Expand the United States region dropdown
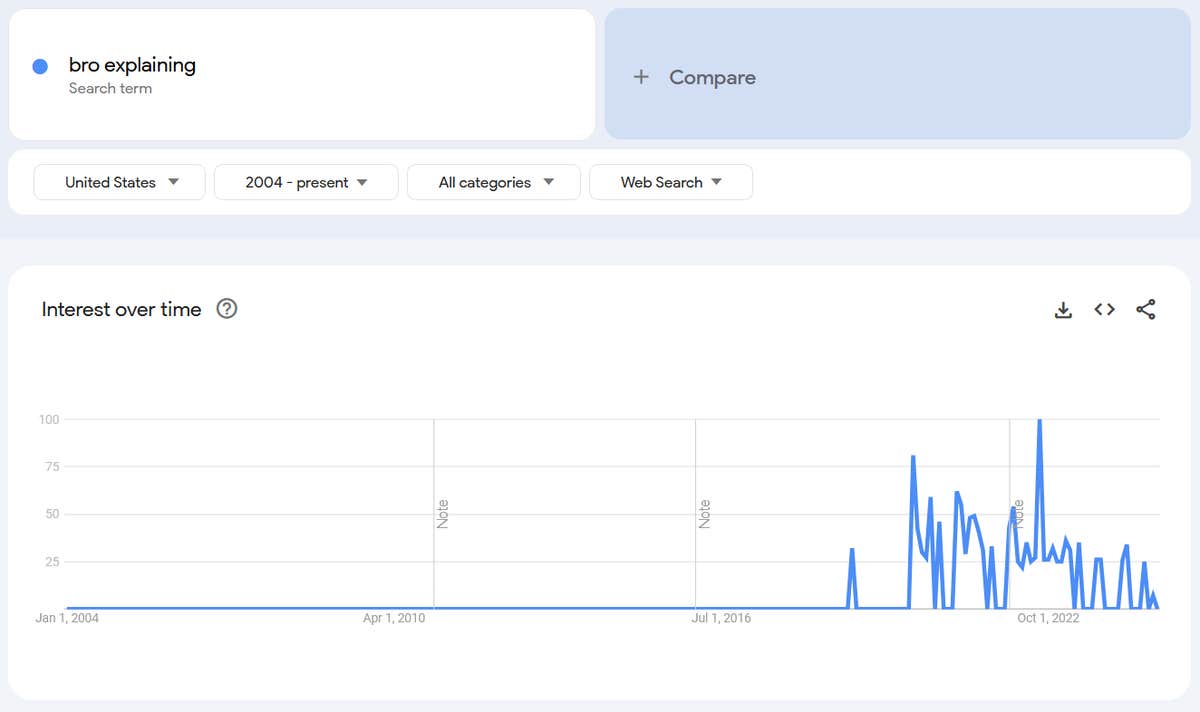 click(119, 182)
